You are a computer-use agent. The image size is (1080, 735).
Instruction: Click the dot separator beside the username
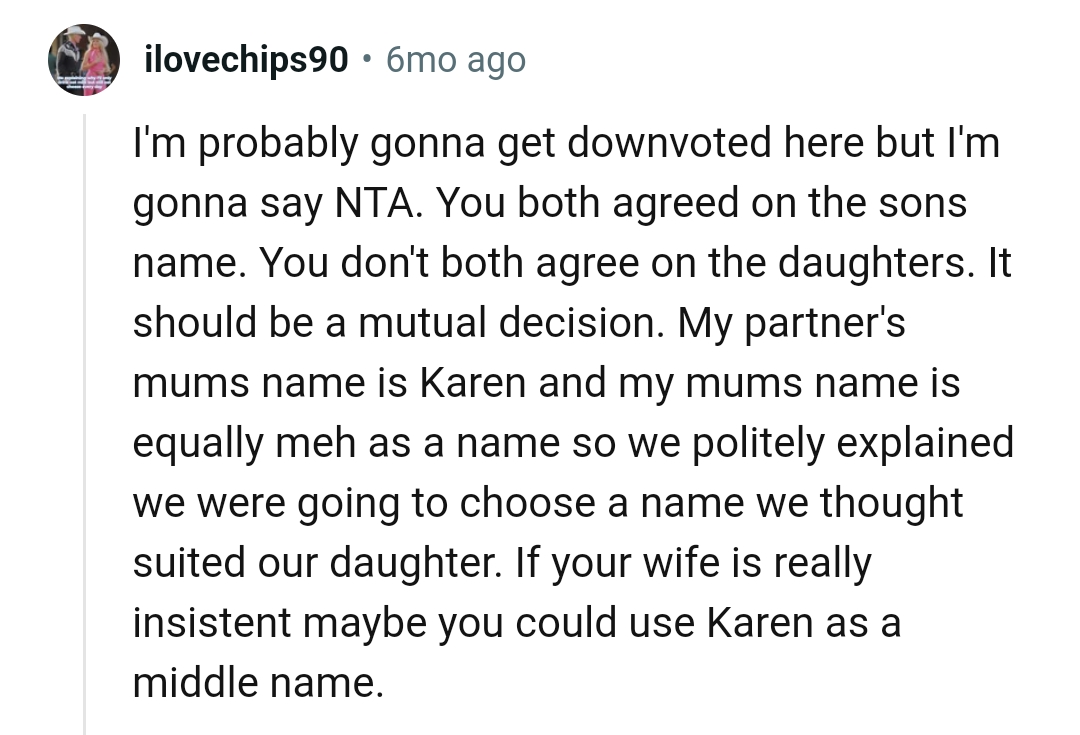368,61
